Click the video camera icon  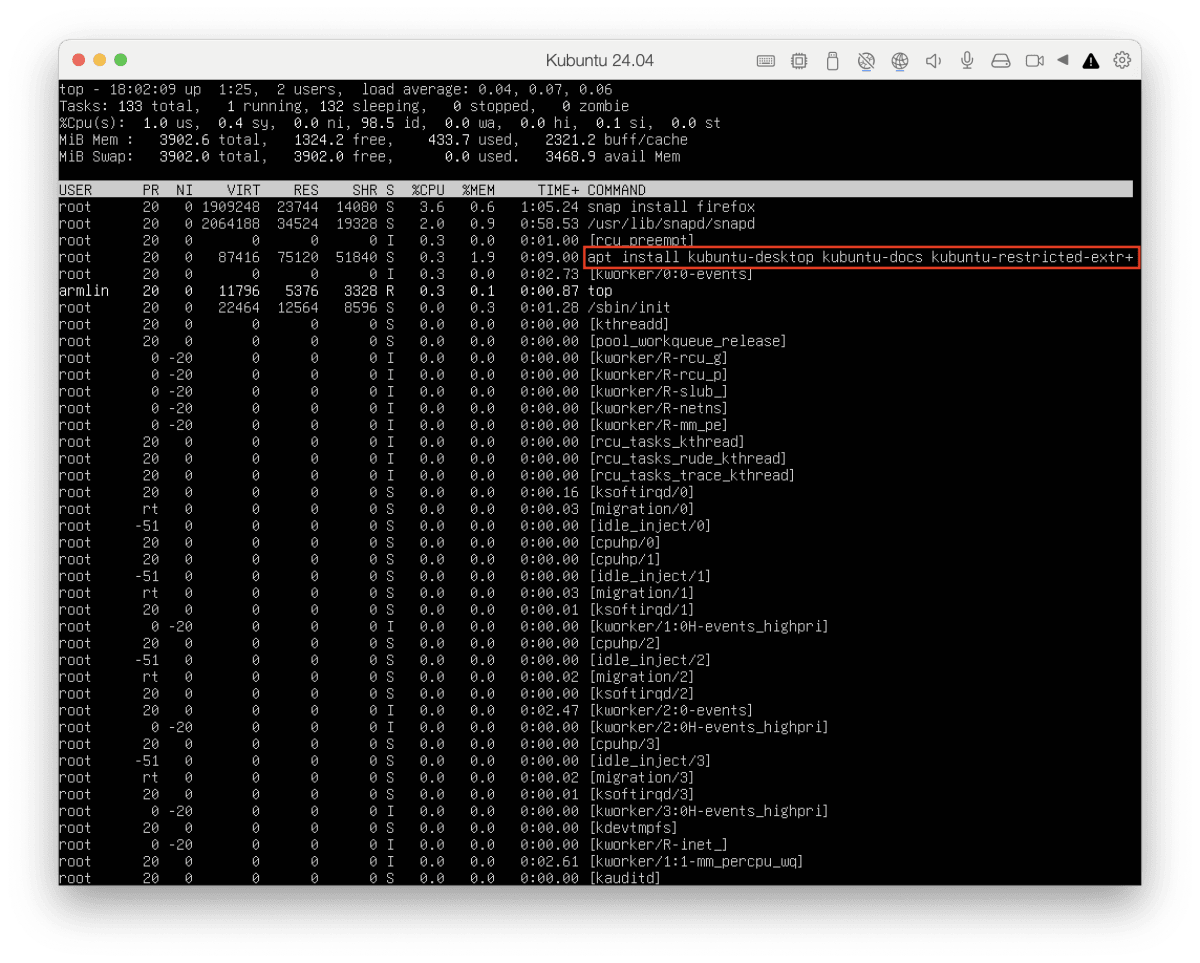(x=1035, y=61)
